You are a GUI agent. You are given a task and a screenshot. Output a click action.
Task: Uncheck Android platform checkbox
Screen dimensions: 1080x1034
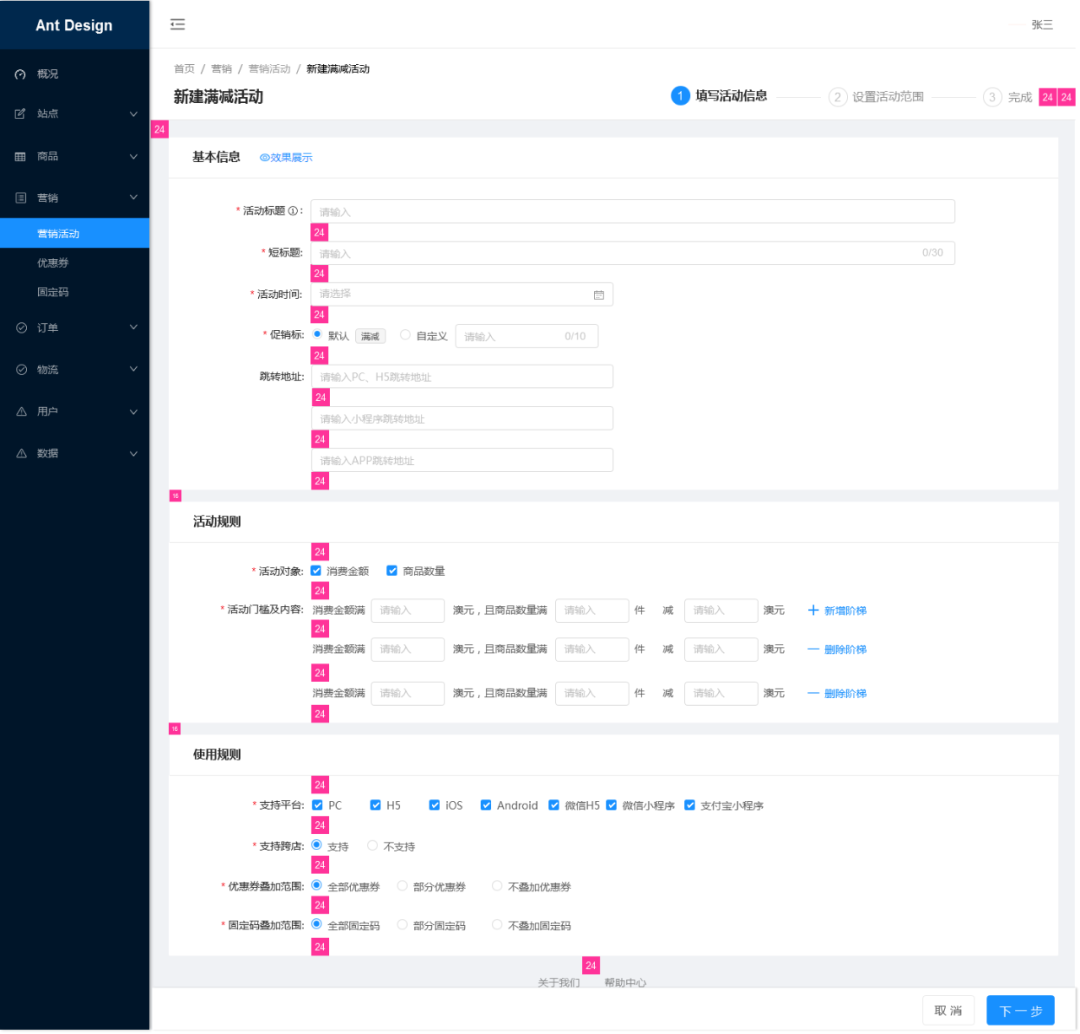[x=486, y=805]
